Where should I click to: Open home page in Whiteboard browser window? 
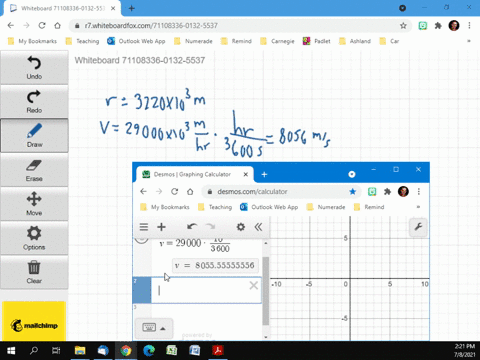click(57, 26)
